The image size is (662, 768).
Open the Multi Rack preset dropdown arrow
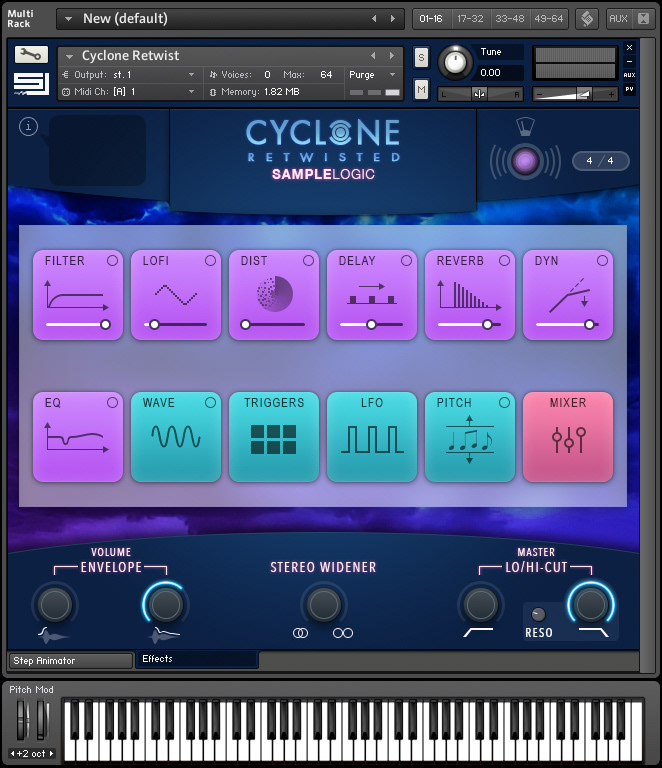coord(69,19)
